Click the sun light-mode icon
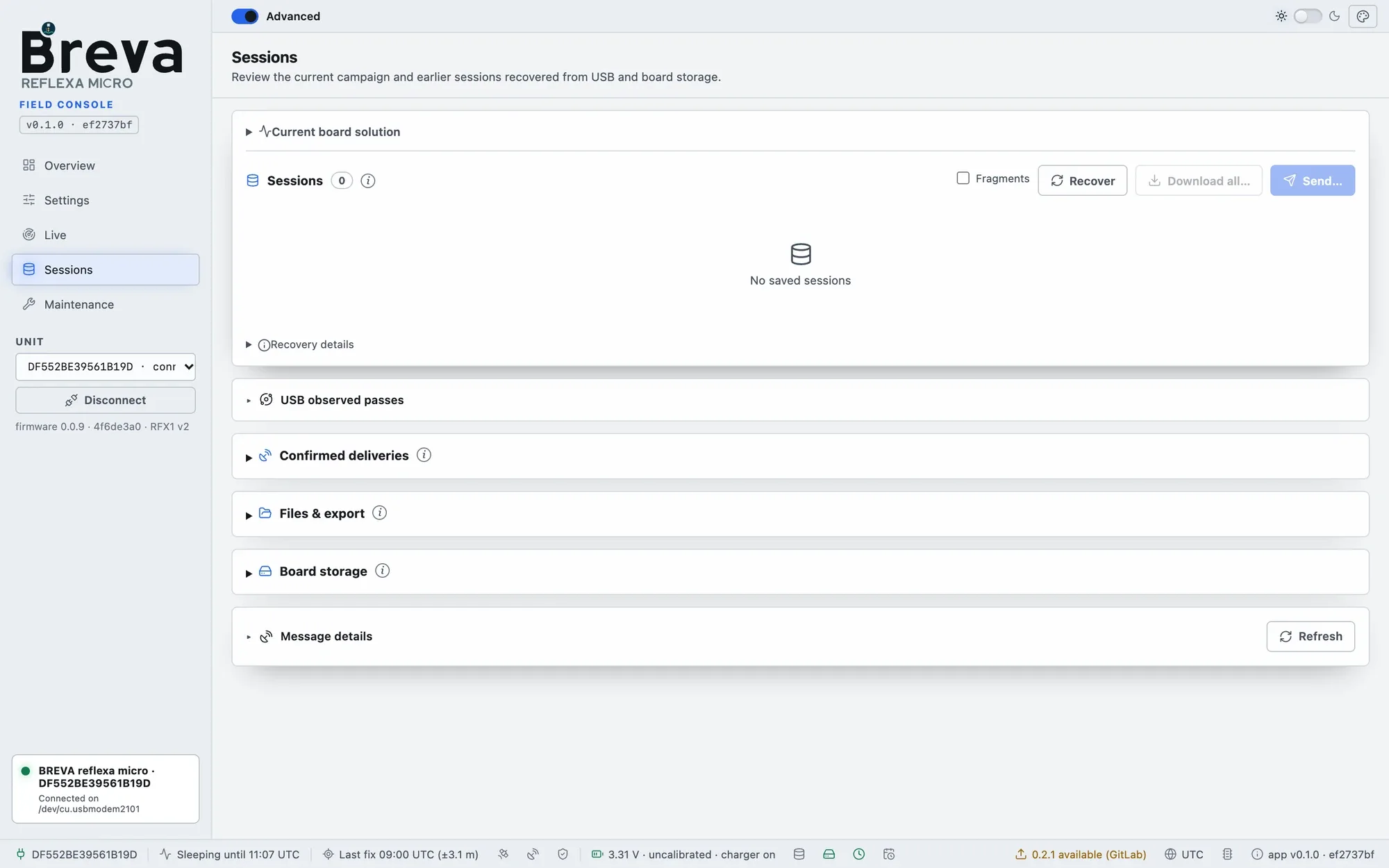 click(x=1281, y=16)
